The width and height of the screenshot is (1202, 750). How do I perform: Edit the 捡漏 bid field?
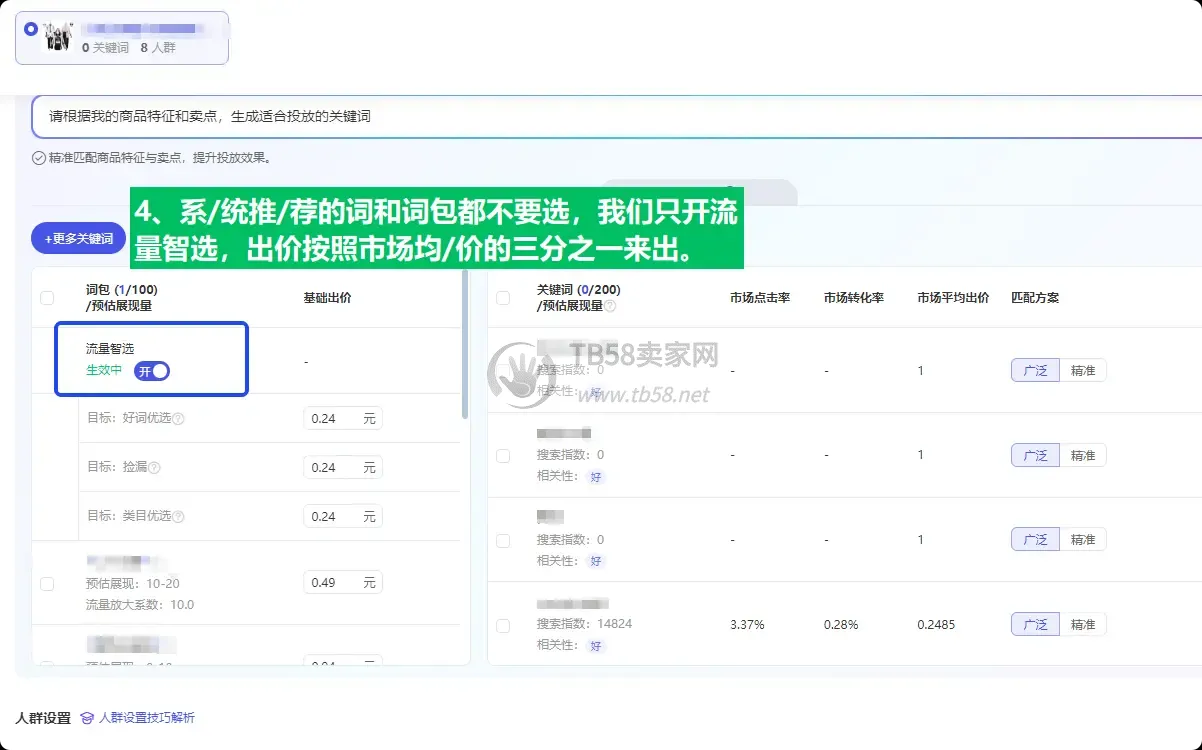(x=343, y=467)
